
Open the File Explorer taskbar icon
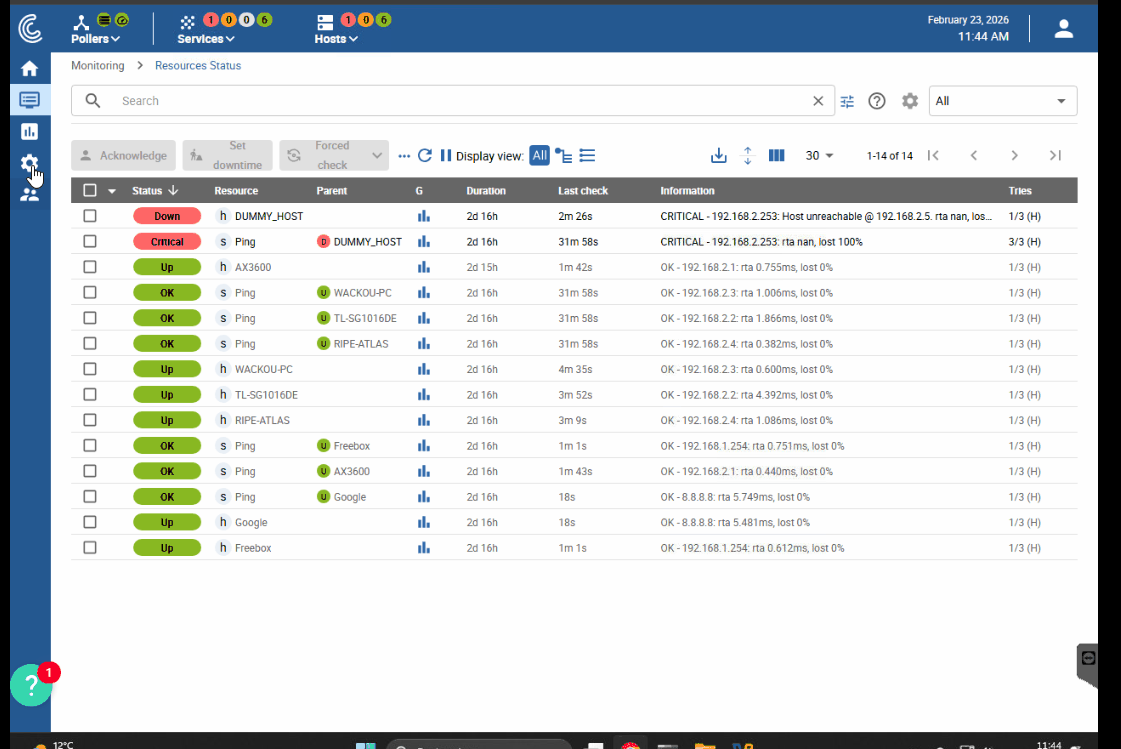tap(705, 745)
